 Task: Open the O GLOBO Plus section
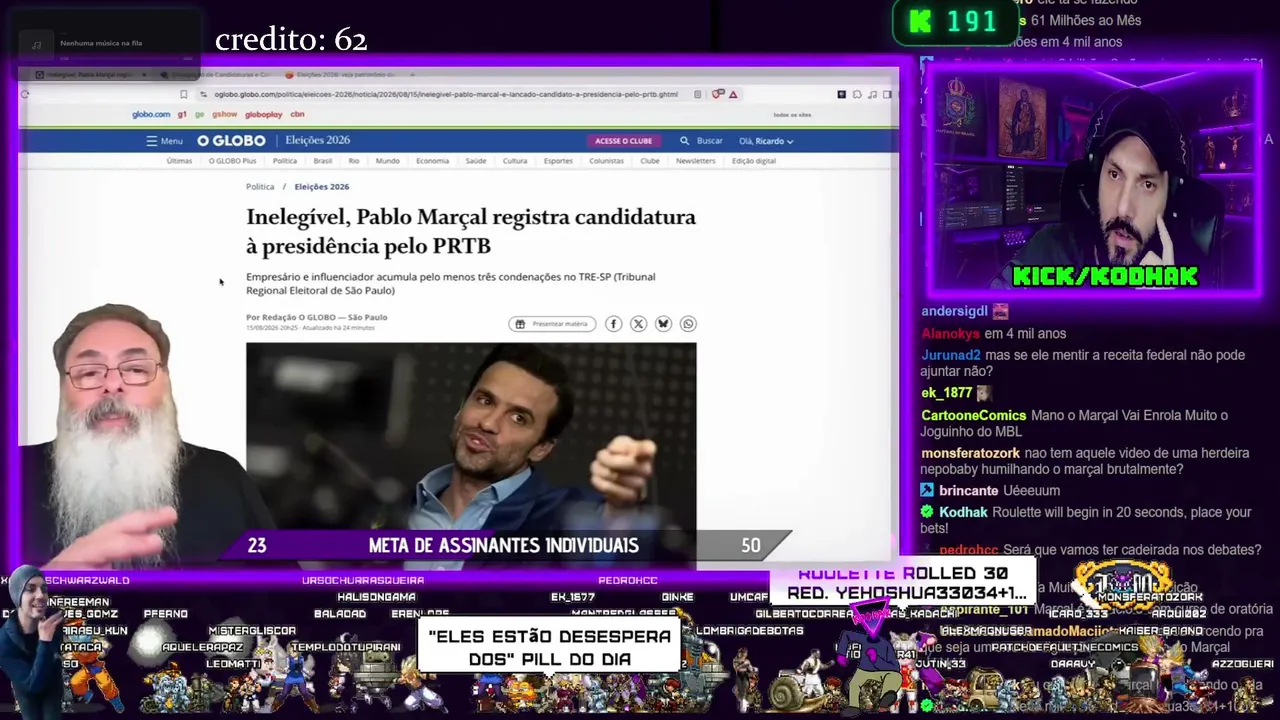coord(232,161)
